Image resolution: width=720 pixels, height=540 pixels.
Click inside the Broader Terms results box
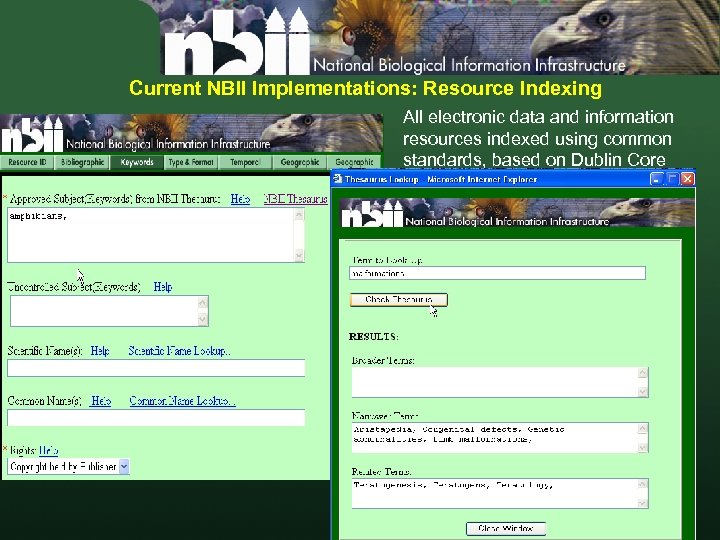[500, 382]
